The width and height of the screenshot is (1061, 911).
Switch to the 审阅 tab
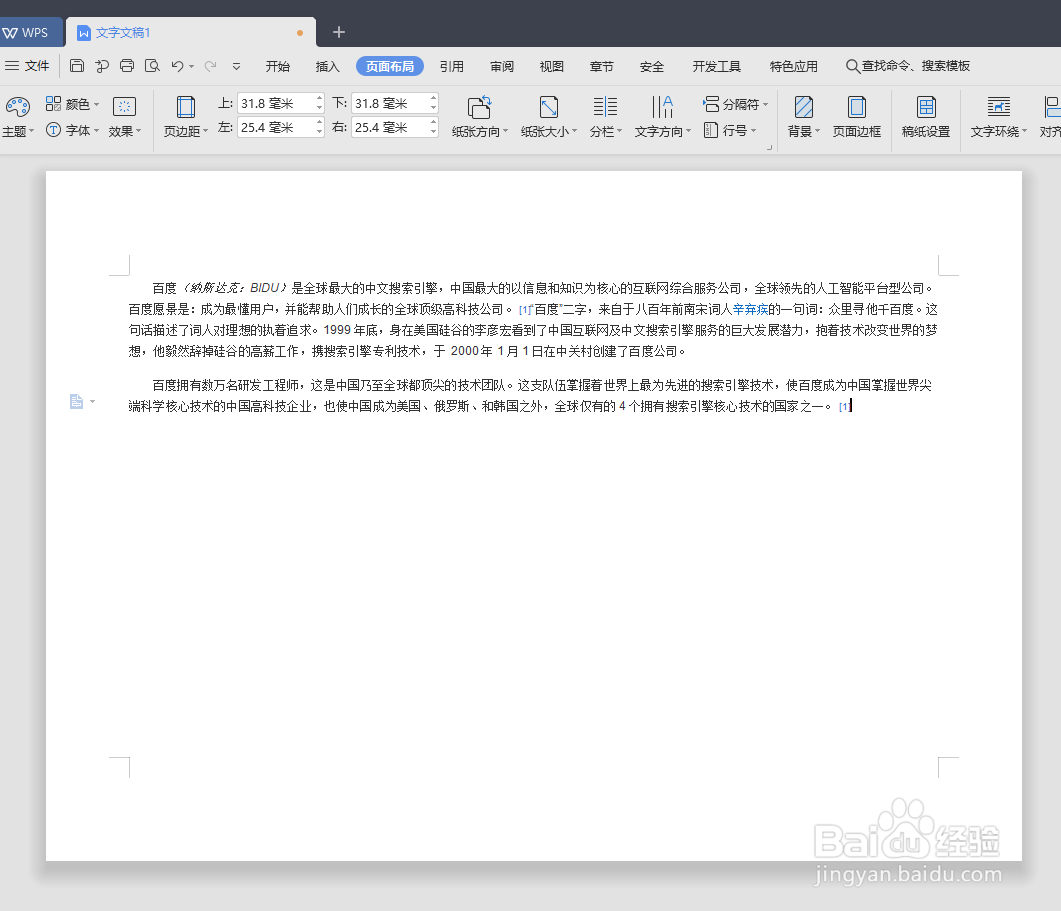(x=502, y=66)
